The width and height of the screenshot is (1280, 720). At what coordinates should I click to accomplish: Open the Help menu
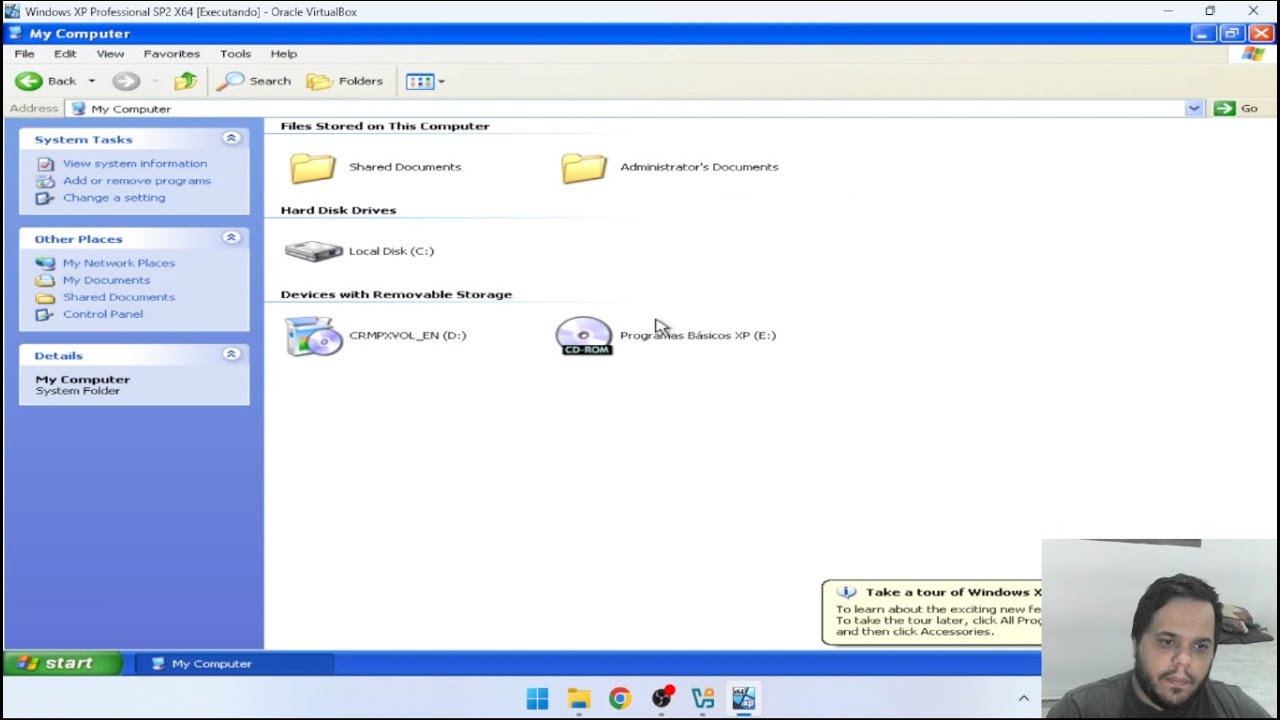click(283, 53)
